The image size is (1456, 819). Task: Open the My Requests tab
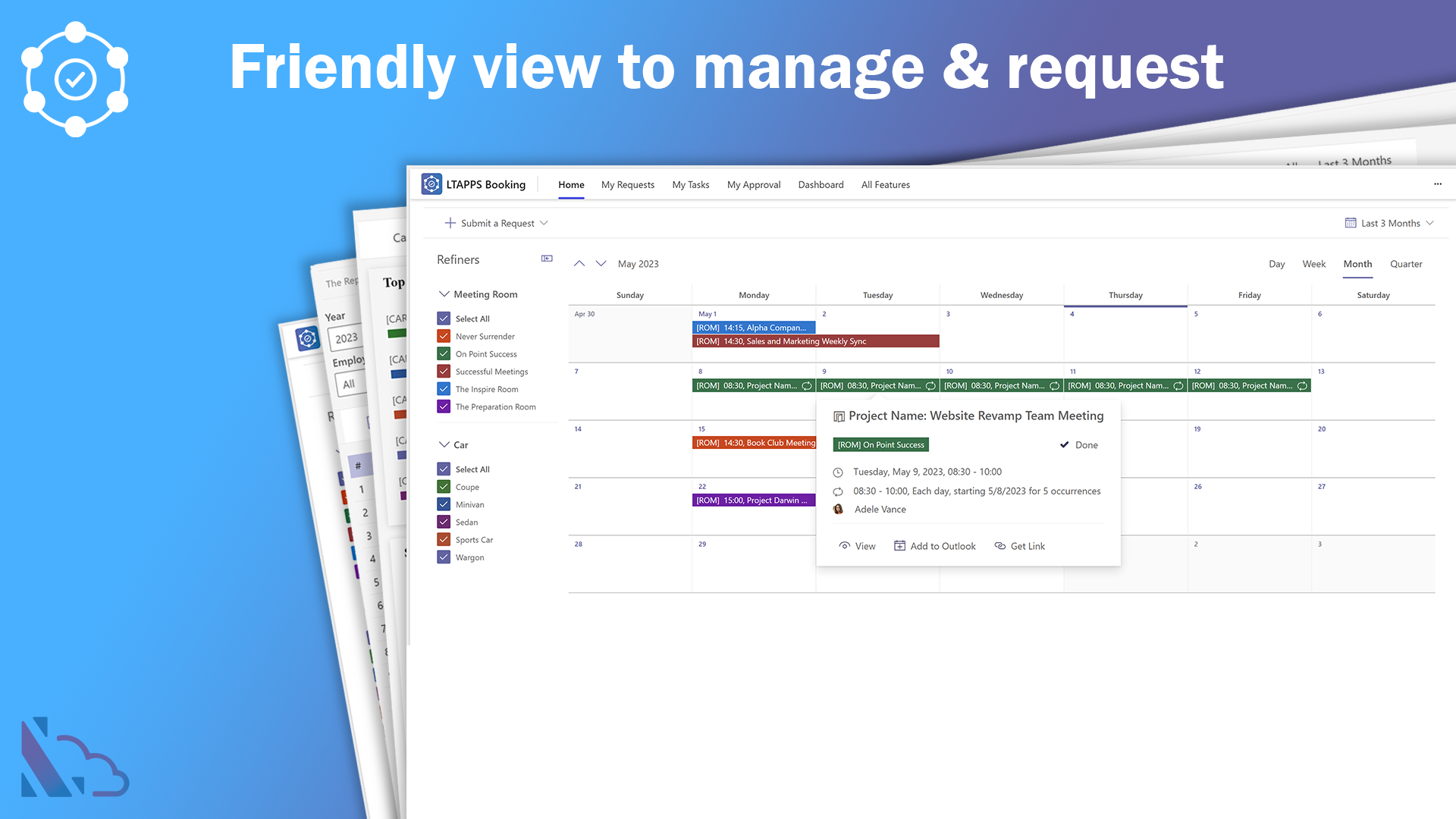click(x=627, y=185)
